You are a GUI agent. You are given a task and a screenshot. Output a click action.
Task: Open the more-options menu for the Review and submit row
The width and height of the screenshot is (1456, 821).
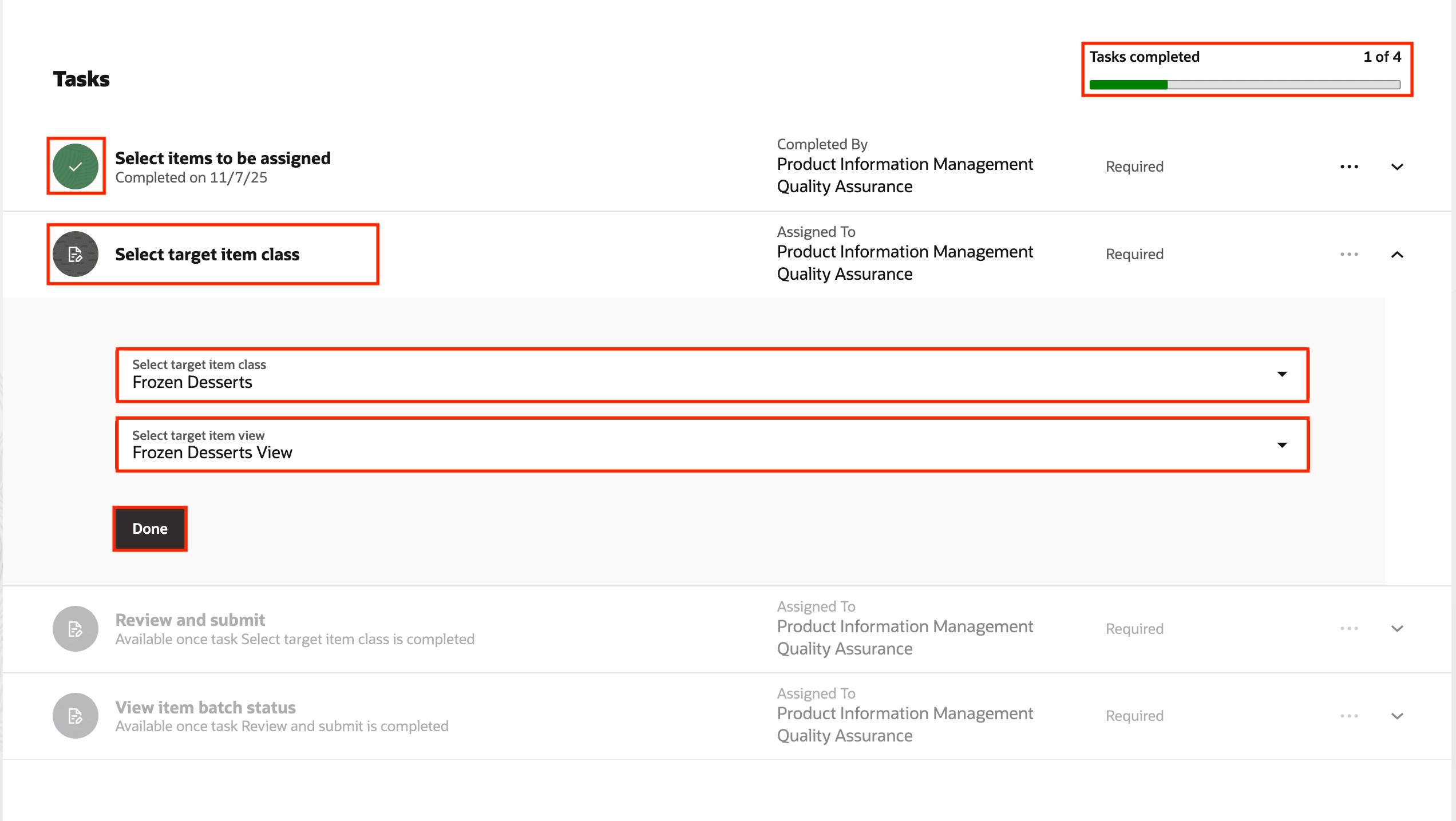tap(1349, 628)
